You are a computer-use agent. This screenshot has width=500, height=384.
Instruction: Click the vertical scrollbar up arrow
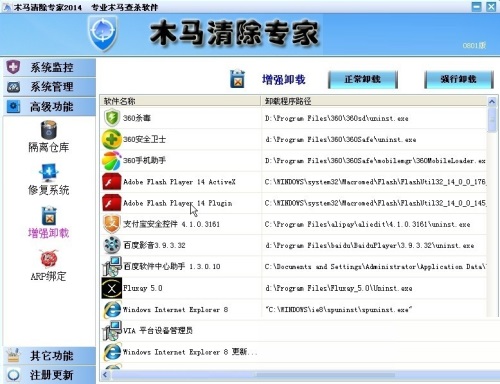(492, 102)
